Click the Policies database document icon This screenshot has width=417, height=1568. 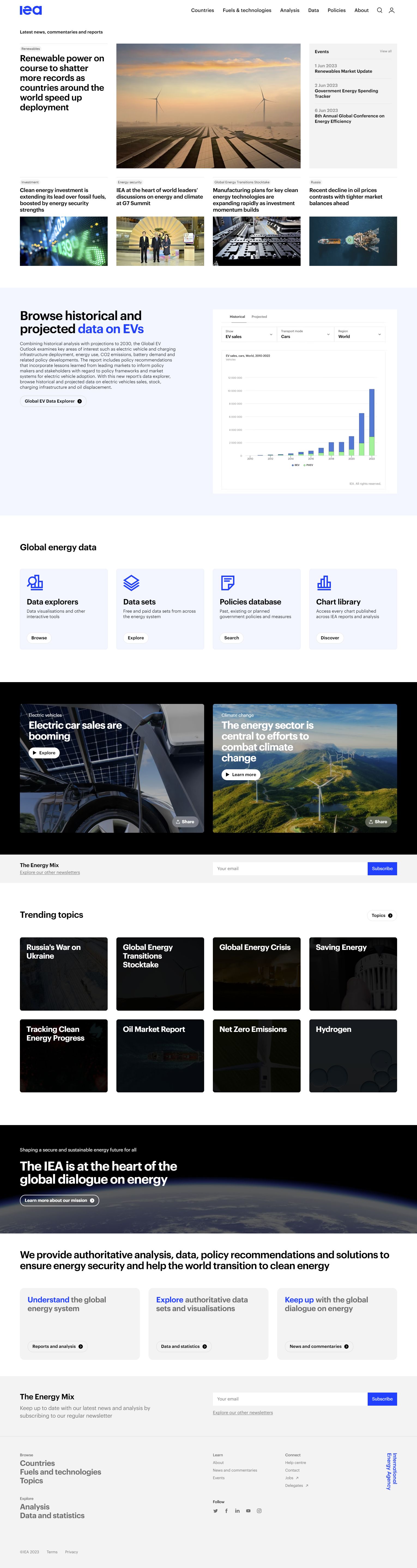[x=228, y=582]
